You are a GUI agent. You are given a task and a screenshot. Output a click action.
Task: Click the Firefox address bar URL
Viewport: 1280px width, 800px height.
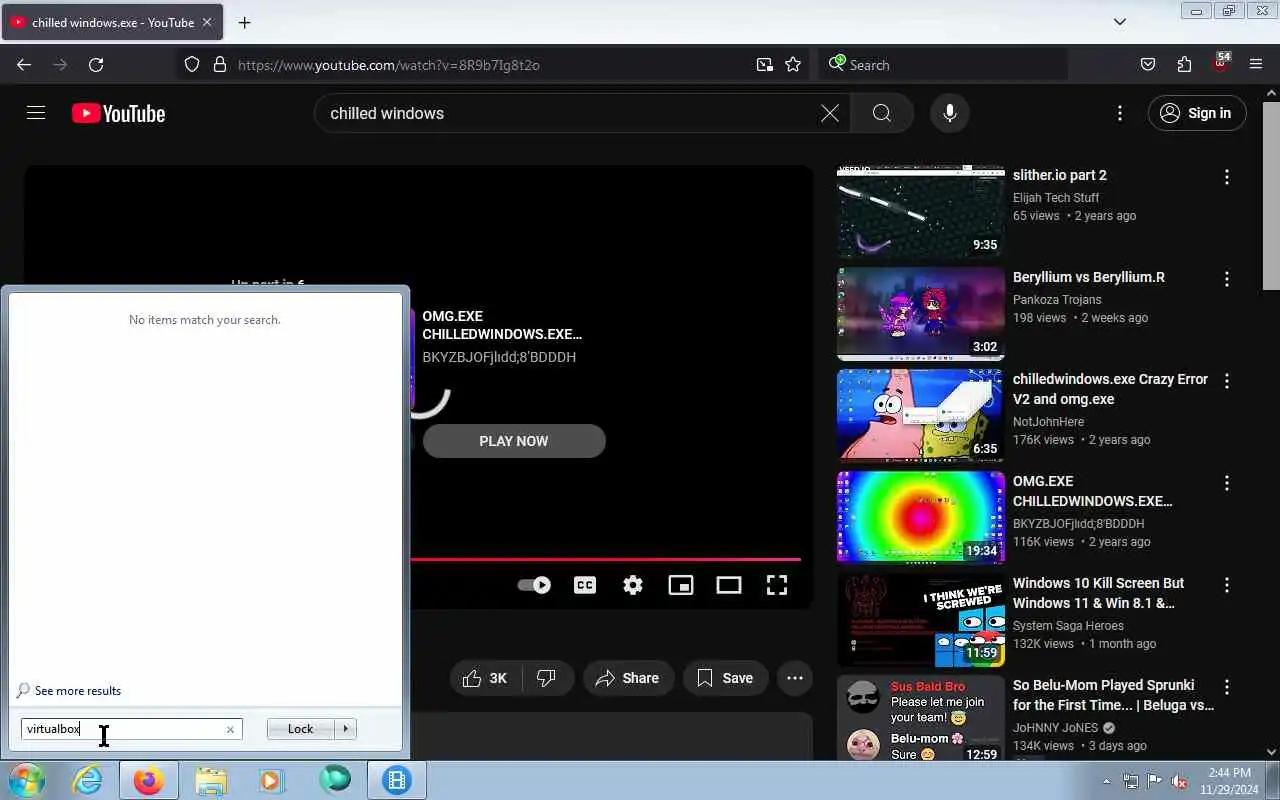coord(388,65)
